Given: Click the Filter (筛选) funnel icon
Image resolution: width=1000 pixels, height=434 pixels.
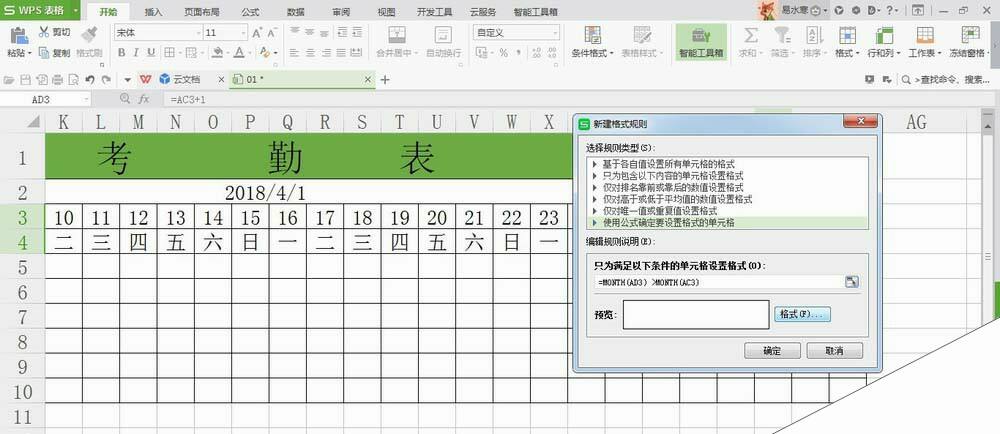Looking at the screenshot, I should click(782, 34).
